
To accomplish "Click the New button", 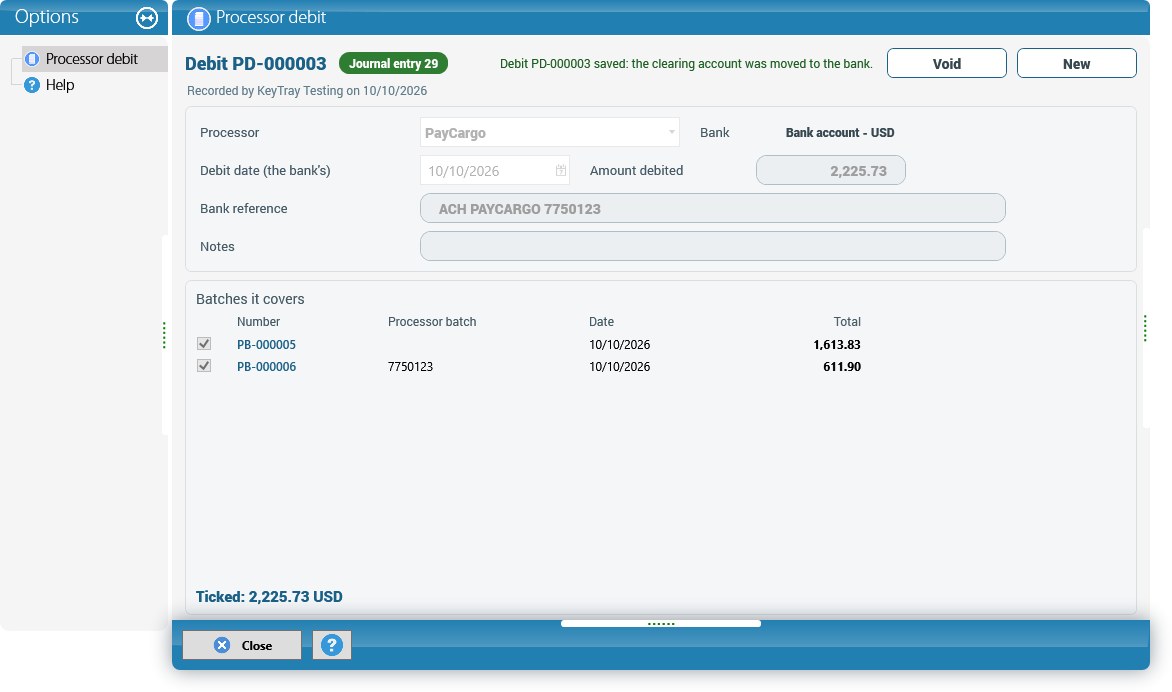I will [x=1076, y=64].
